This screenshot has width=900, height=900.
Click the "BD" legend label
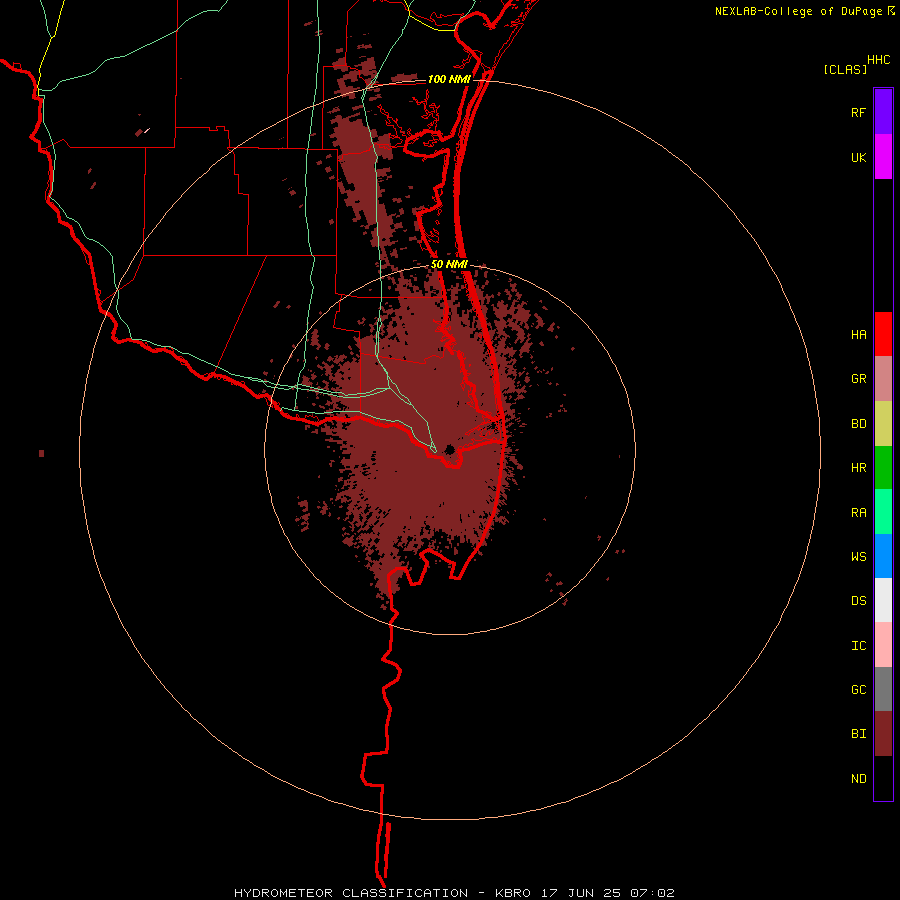pyautogui.click(x=859, y=424)
